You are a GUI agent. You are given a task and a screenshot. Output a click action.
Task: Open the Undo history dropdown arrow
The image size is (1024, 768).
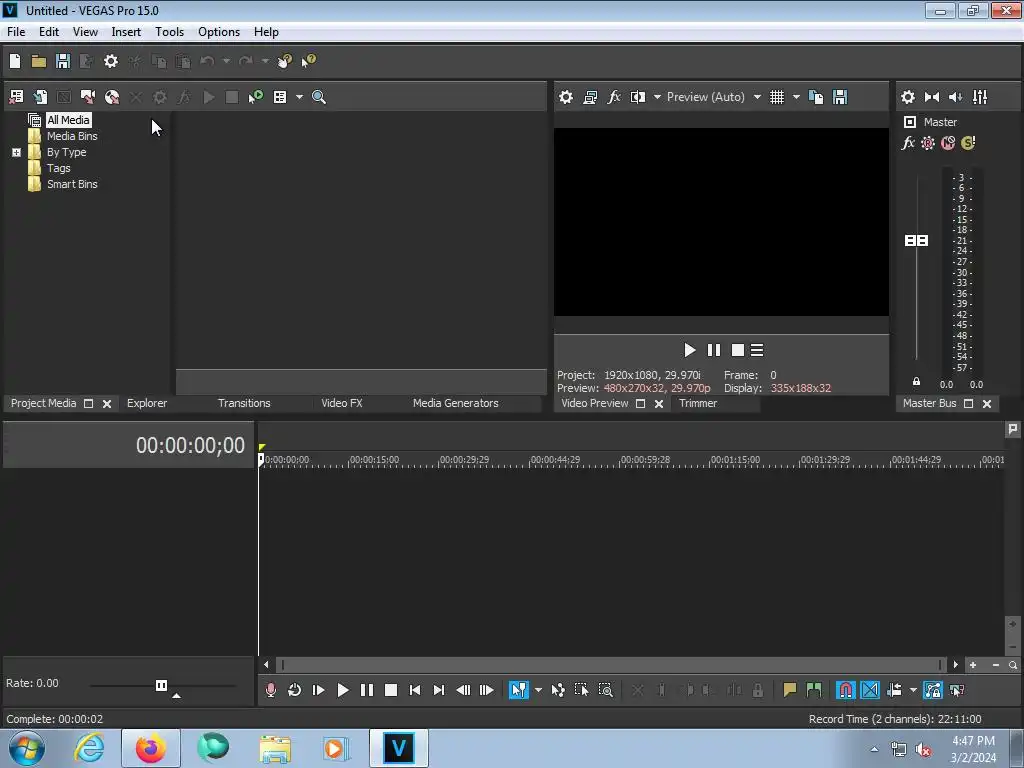click(x=226, y=61)
